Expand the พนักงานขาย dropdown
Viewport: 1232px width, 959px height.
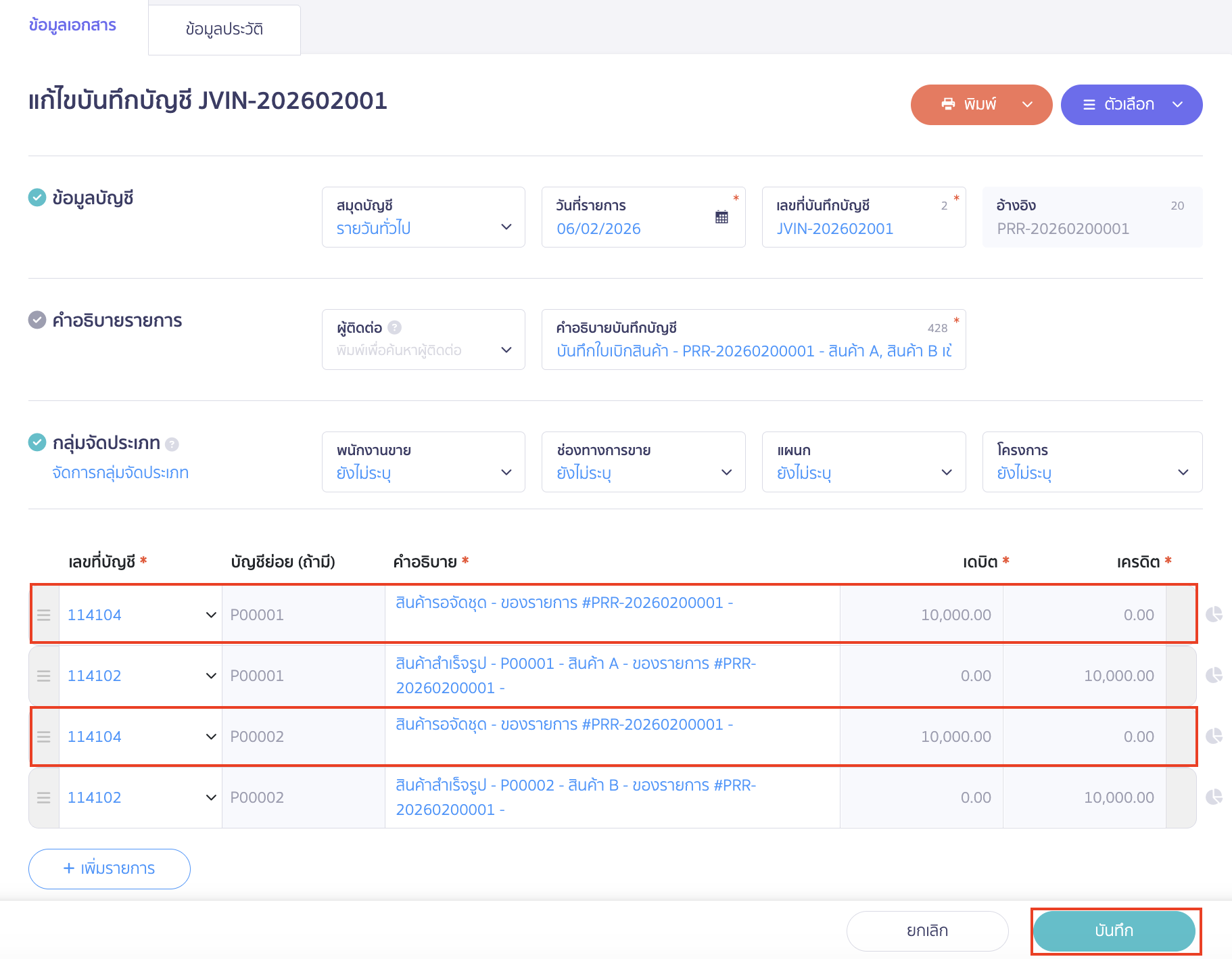point(423,462)
